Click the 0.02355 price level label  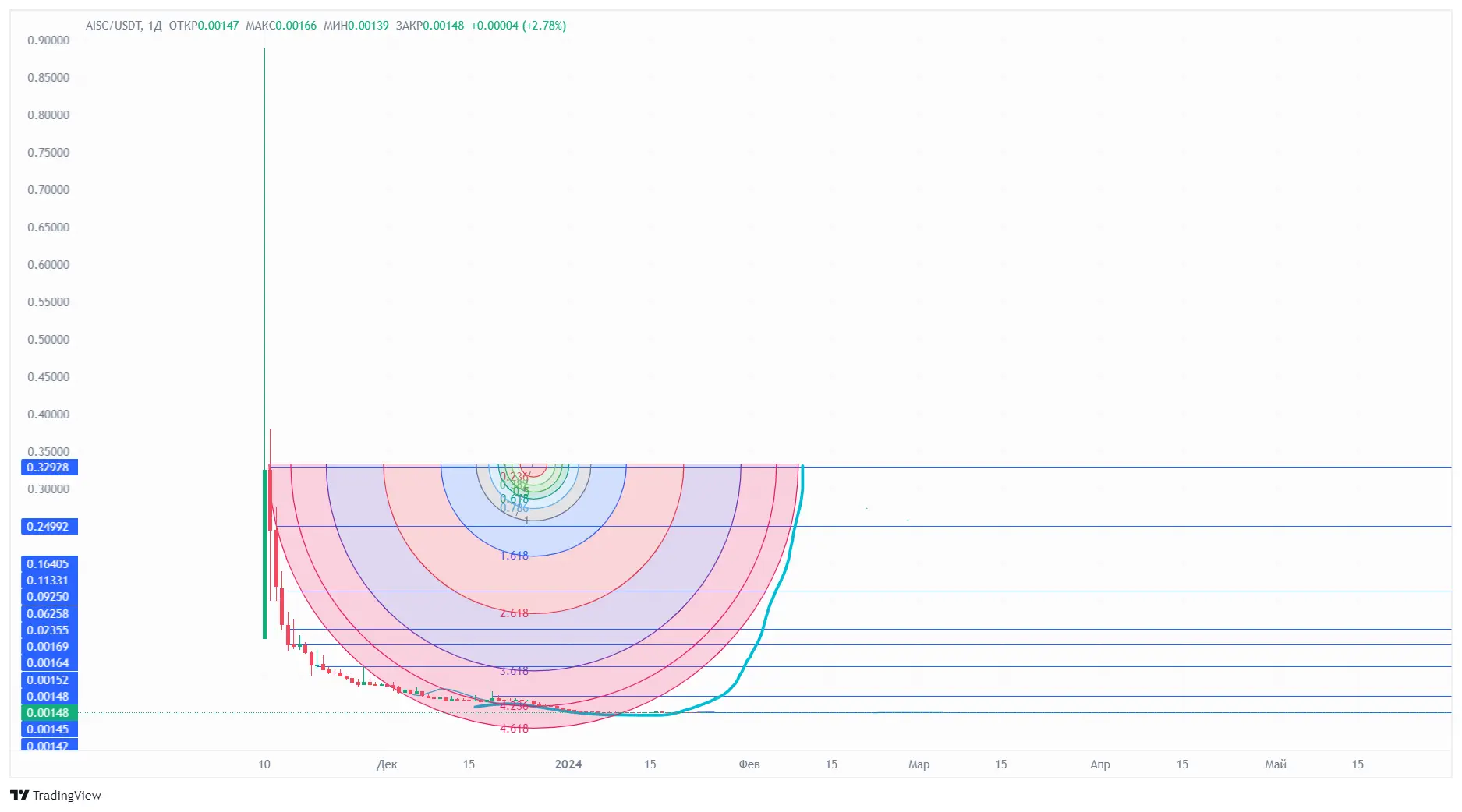pos(49,630)
